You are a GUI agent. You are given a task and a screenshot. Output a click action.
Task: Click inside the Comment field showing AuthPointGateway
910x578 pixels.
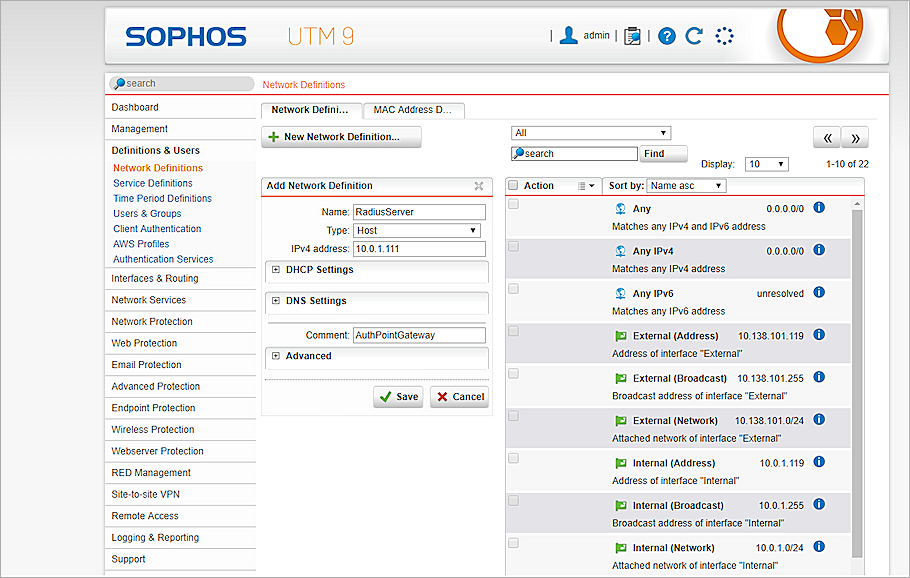(418, 335)
